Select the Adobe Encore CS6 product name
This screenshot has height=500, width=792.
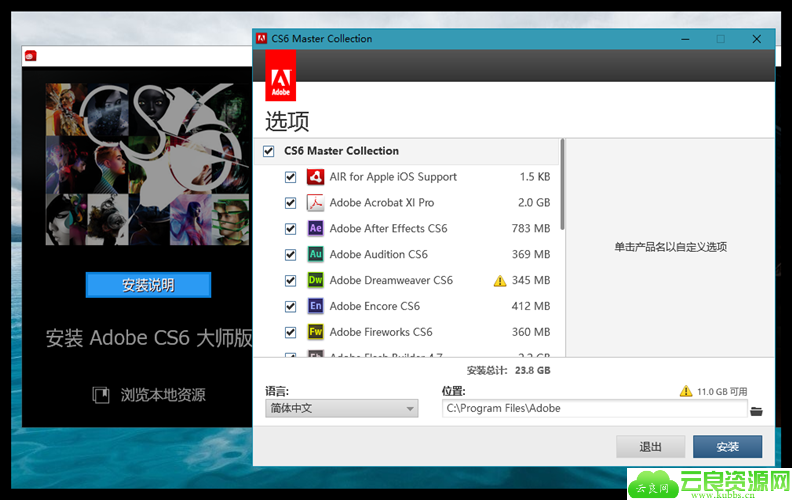point(375,306)
